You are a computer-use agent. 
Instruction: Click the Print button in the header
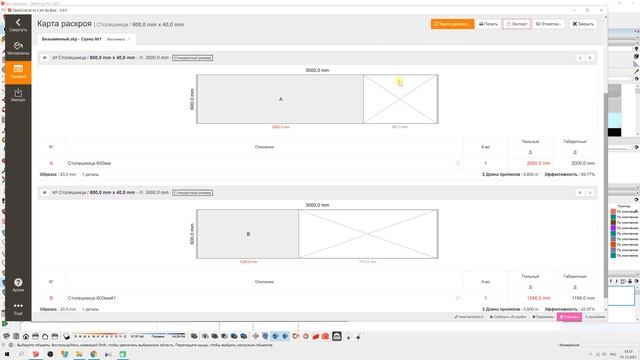[x=488, y=24]
